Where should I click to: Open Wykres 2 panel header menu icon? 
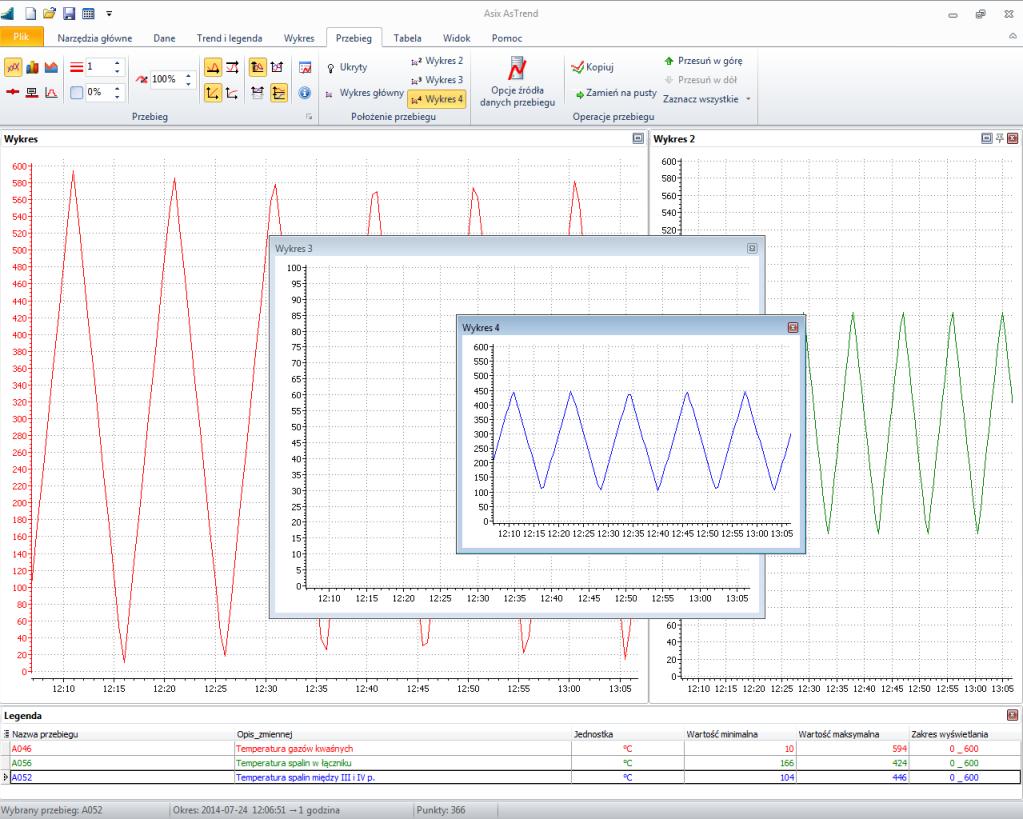point(986,138)
